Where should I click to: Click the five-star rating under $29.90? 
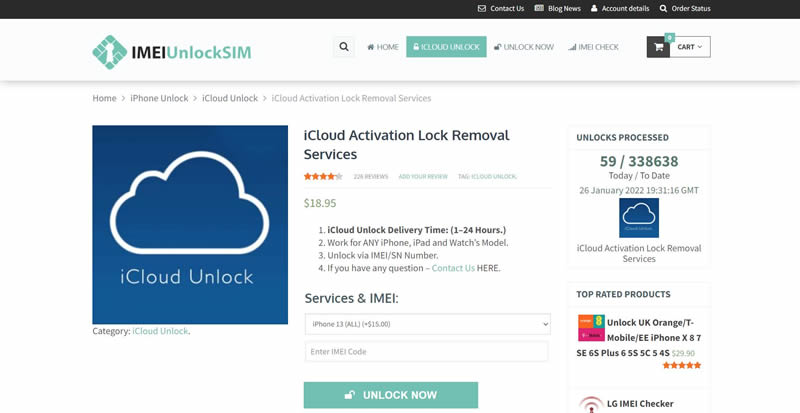pyautogui.click(x=682, y=366)
